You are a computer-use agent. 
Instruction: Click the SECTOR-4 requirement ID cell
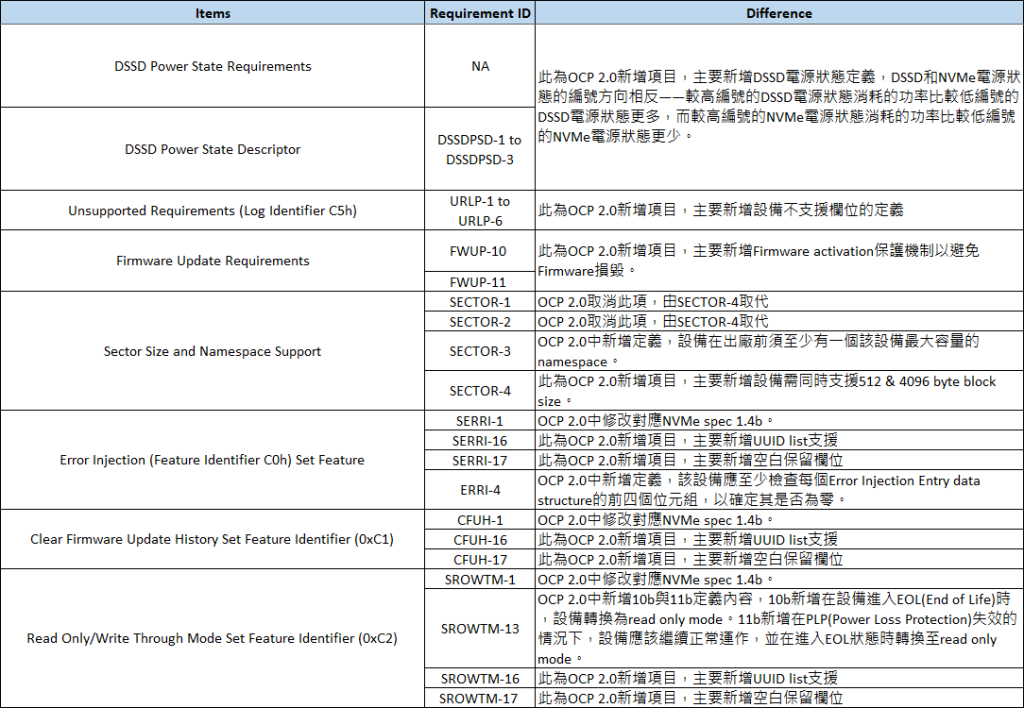[x=480, y=390]
